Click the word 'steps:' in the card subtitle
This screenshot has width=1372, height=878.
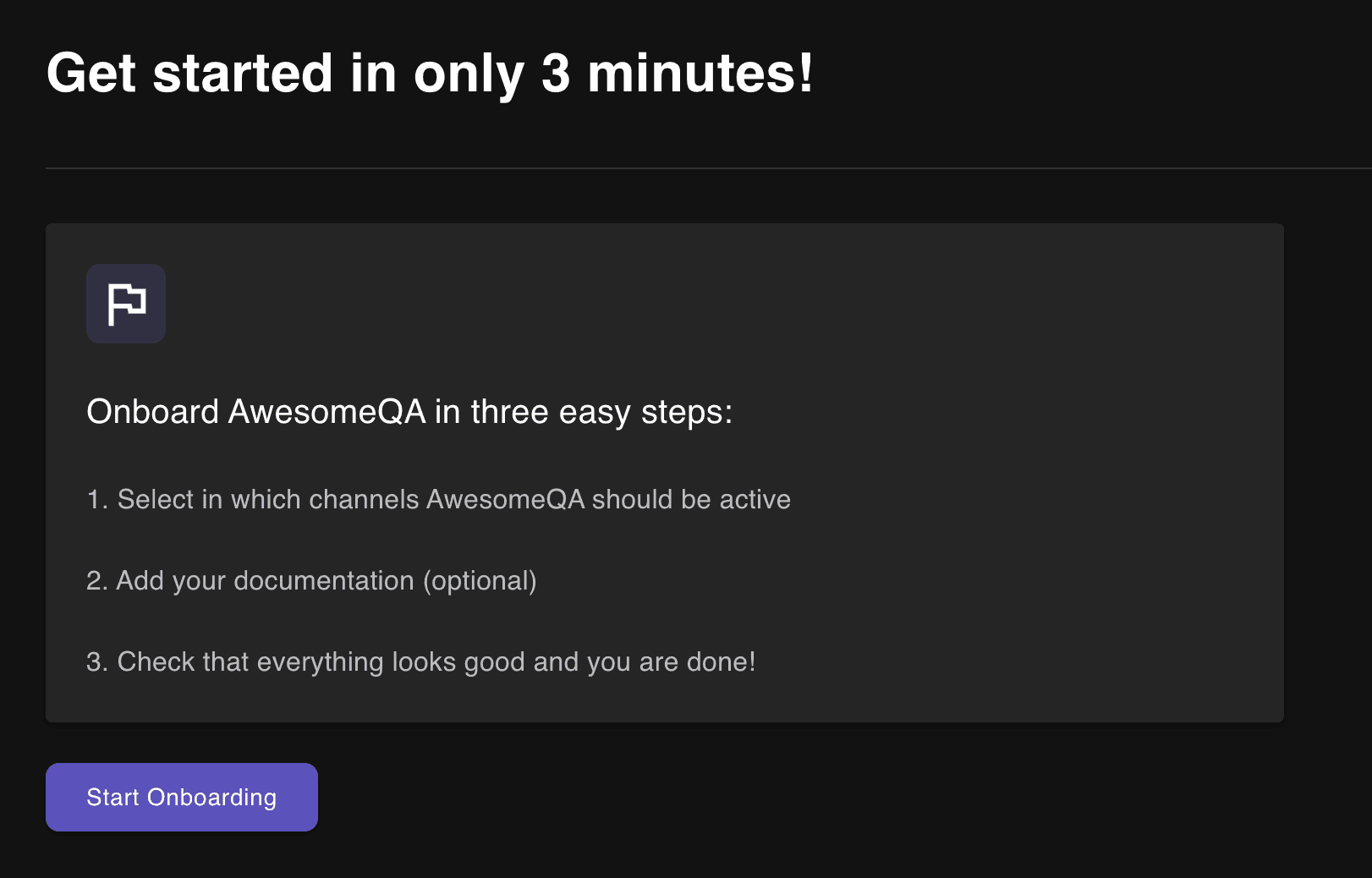(x=686, y=412)
